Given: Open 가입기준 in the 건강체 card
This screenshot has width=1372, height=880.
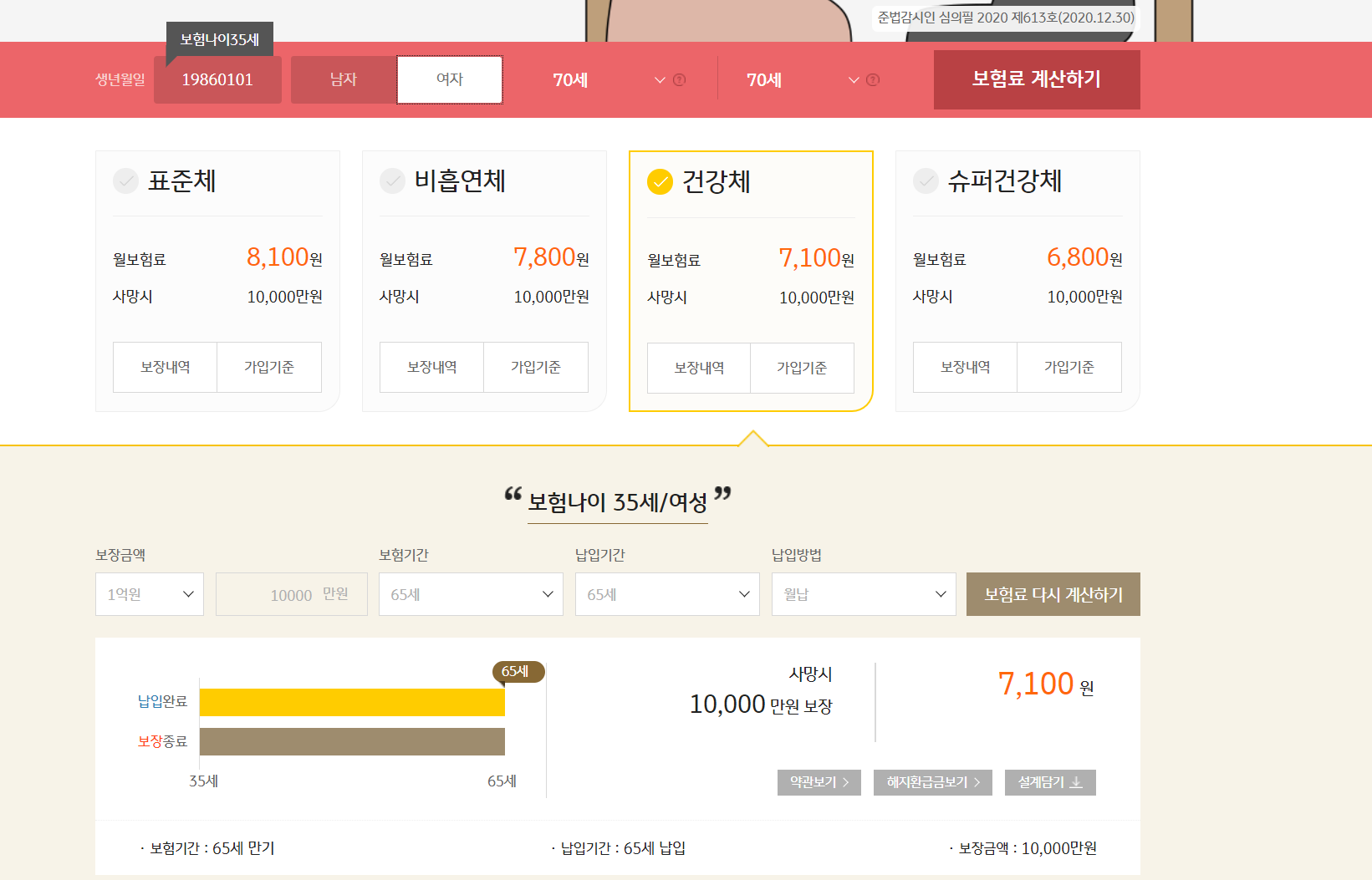Looking at the screenshot, I should 802,368.
